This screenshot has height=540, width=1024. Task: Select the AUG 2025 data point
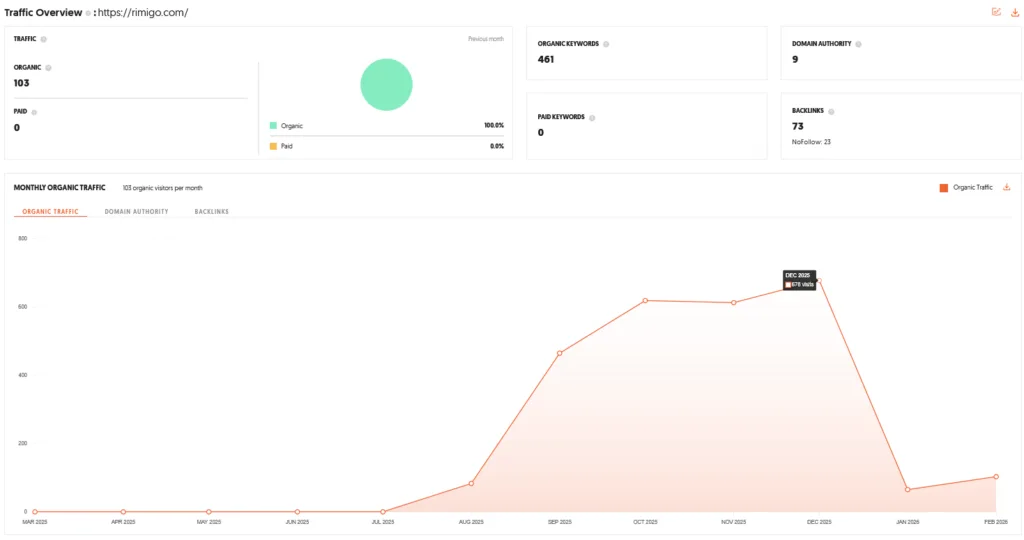tap(472, 484)
